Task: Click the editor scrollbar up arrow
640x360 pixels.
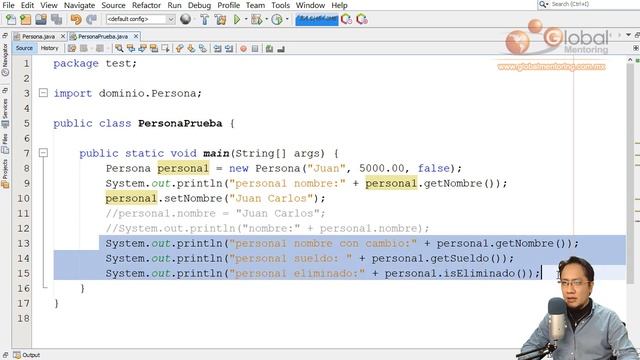Action: pos(630,60)
